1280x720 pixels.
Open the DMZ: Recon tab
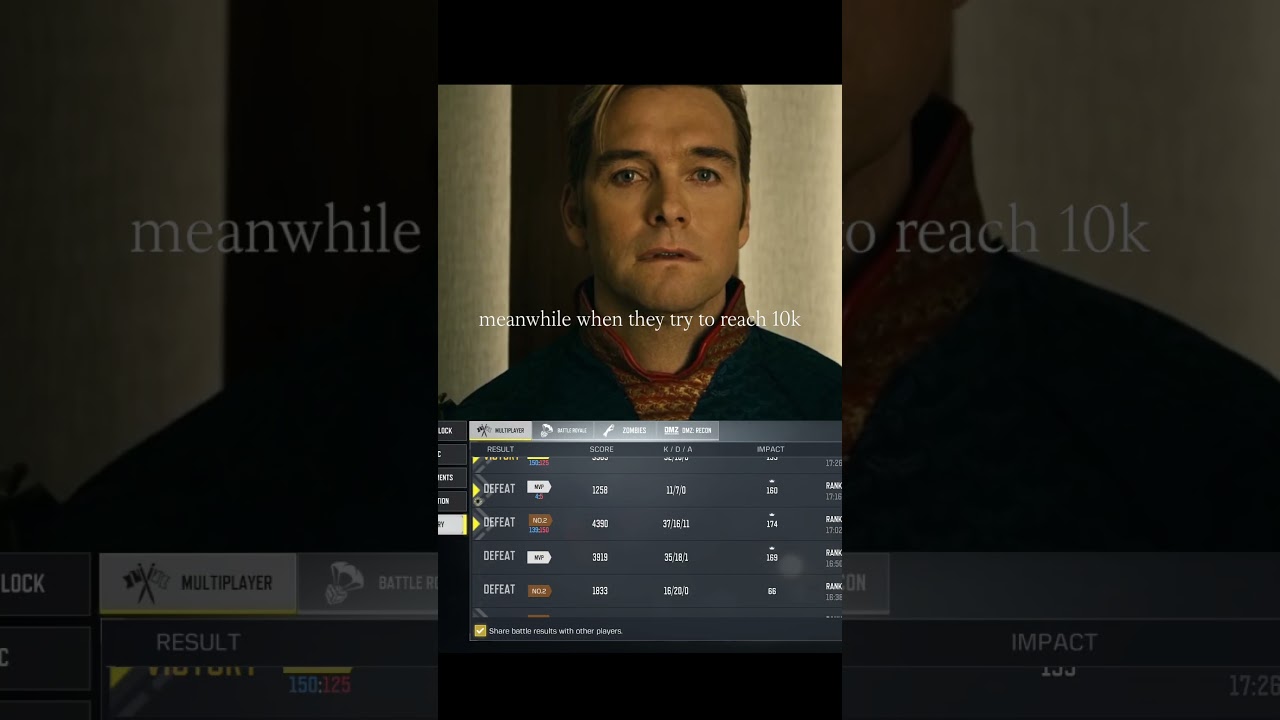pos(687,430)
